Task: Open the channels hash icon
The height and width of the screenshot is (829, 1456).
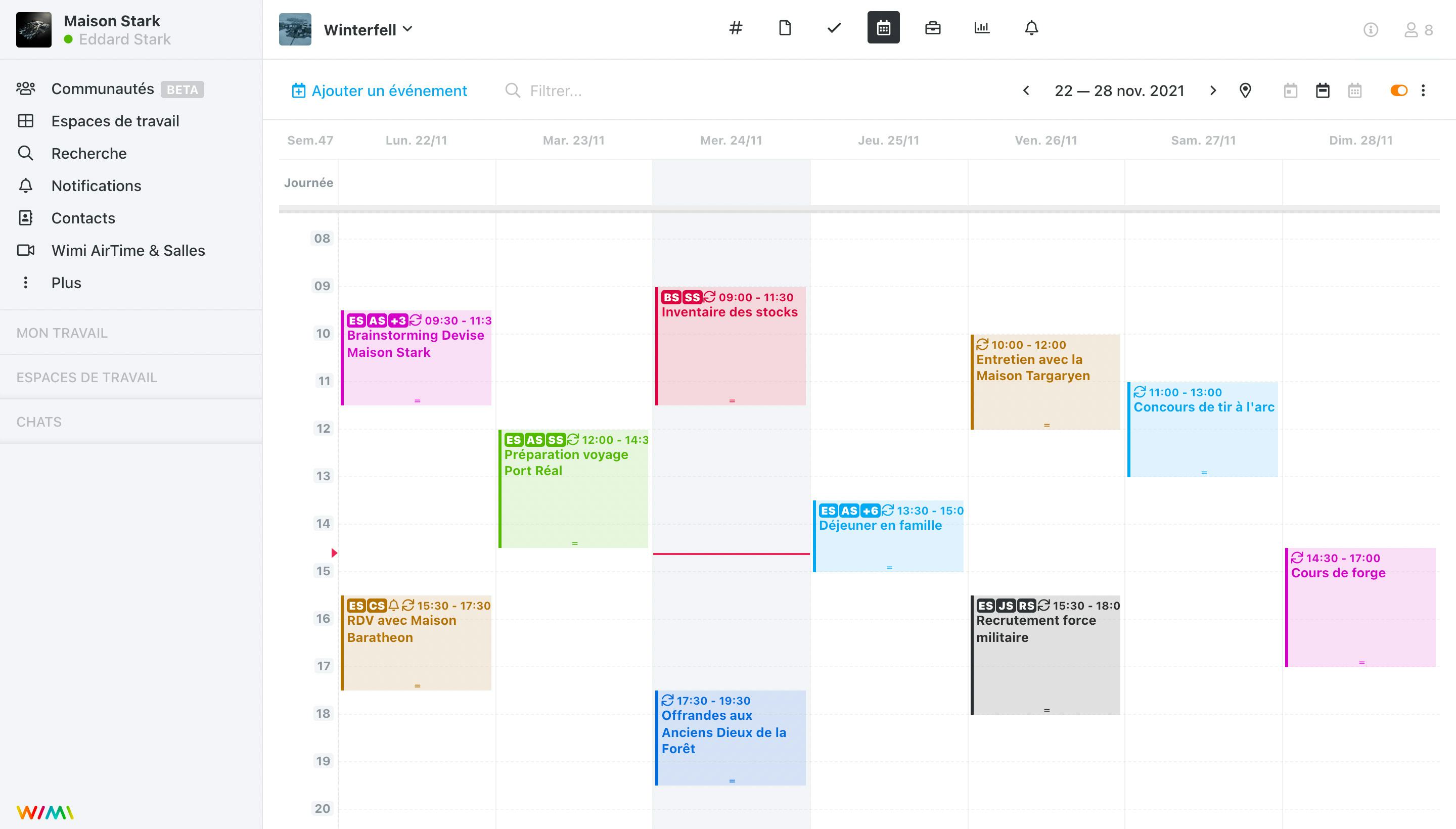Action: pos(736,28)
